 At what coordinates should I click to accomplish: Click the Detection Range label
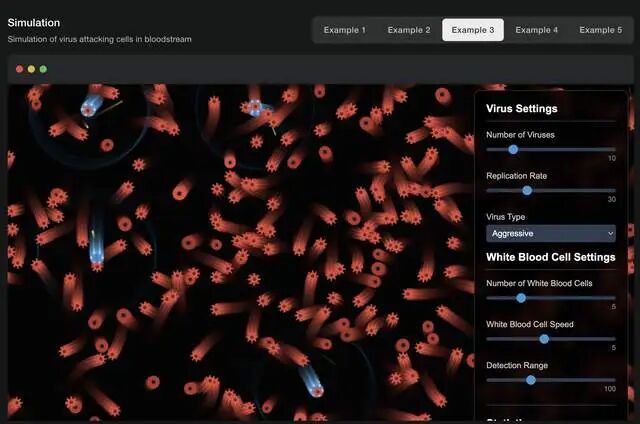(517, 365)
